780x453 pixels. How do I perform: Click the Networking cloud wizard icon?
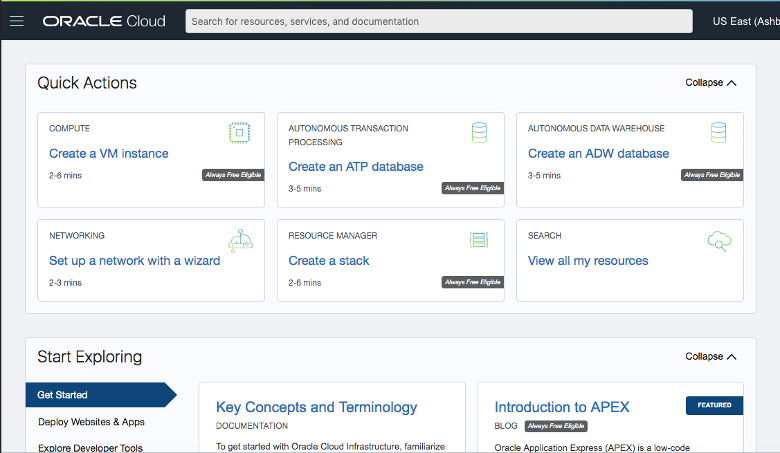(x=240, y=240)
